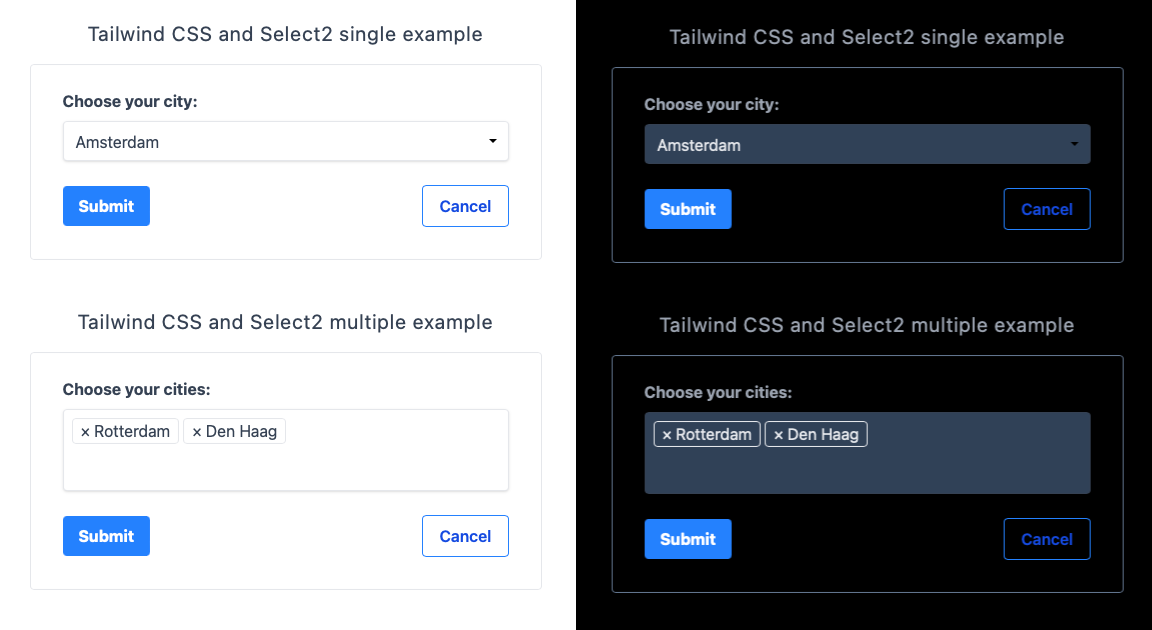1152x630 pixels.
Task: Remove Rotterdam tag in light theme multi-select
Action: click(85, 432)
